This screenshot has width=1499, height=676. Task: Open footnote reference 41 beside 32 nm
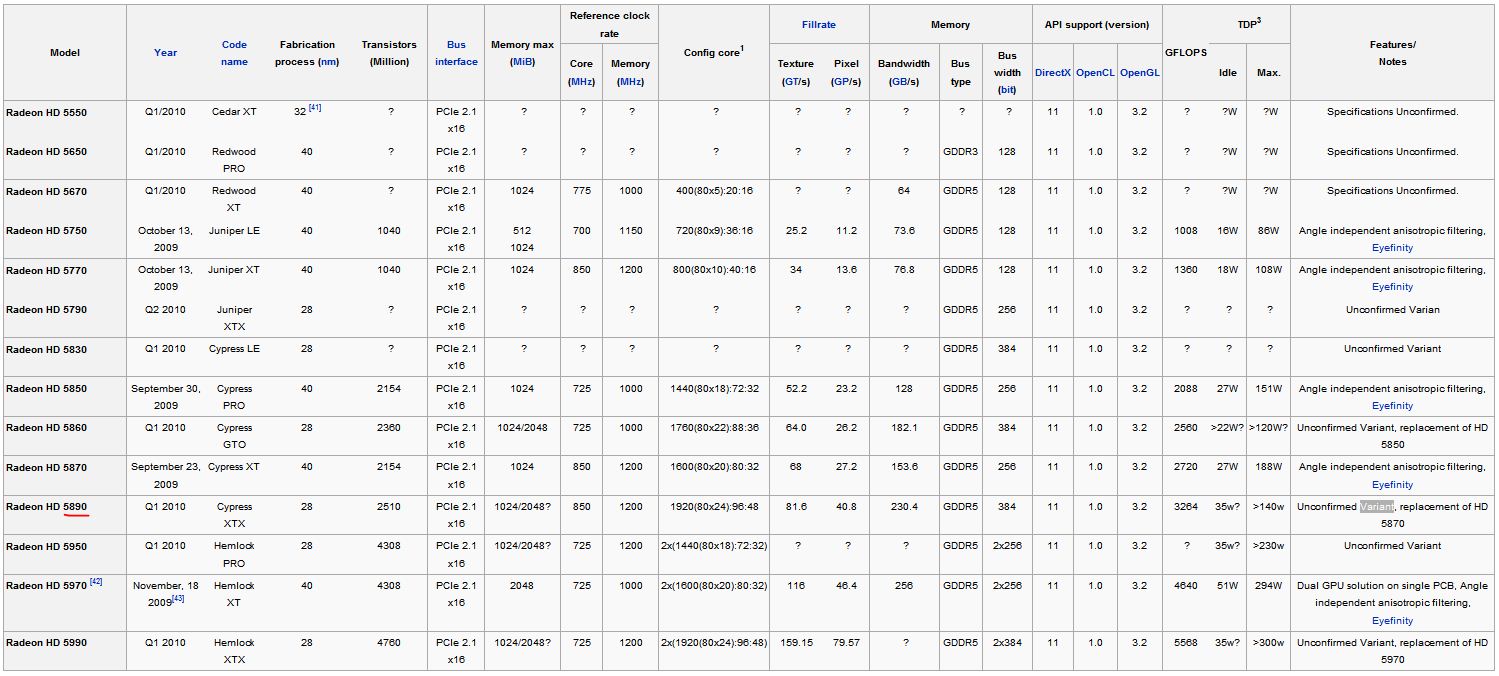coord(315,107)
